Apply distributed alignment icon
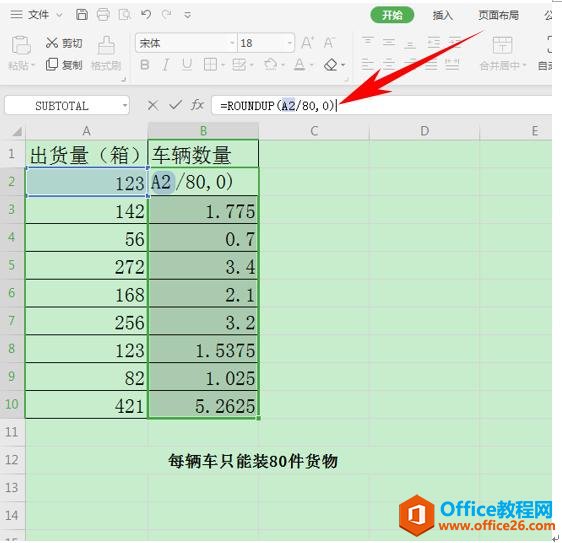Image resolution: width=562 pixels, height=543 pixels. (452, 65)
